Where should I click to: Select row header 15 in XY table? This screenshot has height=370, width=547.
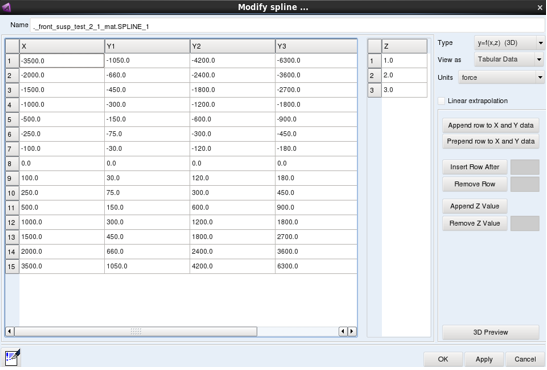point(12,266)
